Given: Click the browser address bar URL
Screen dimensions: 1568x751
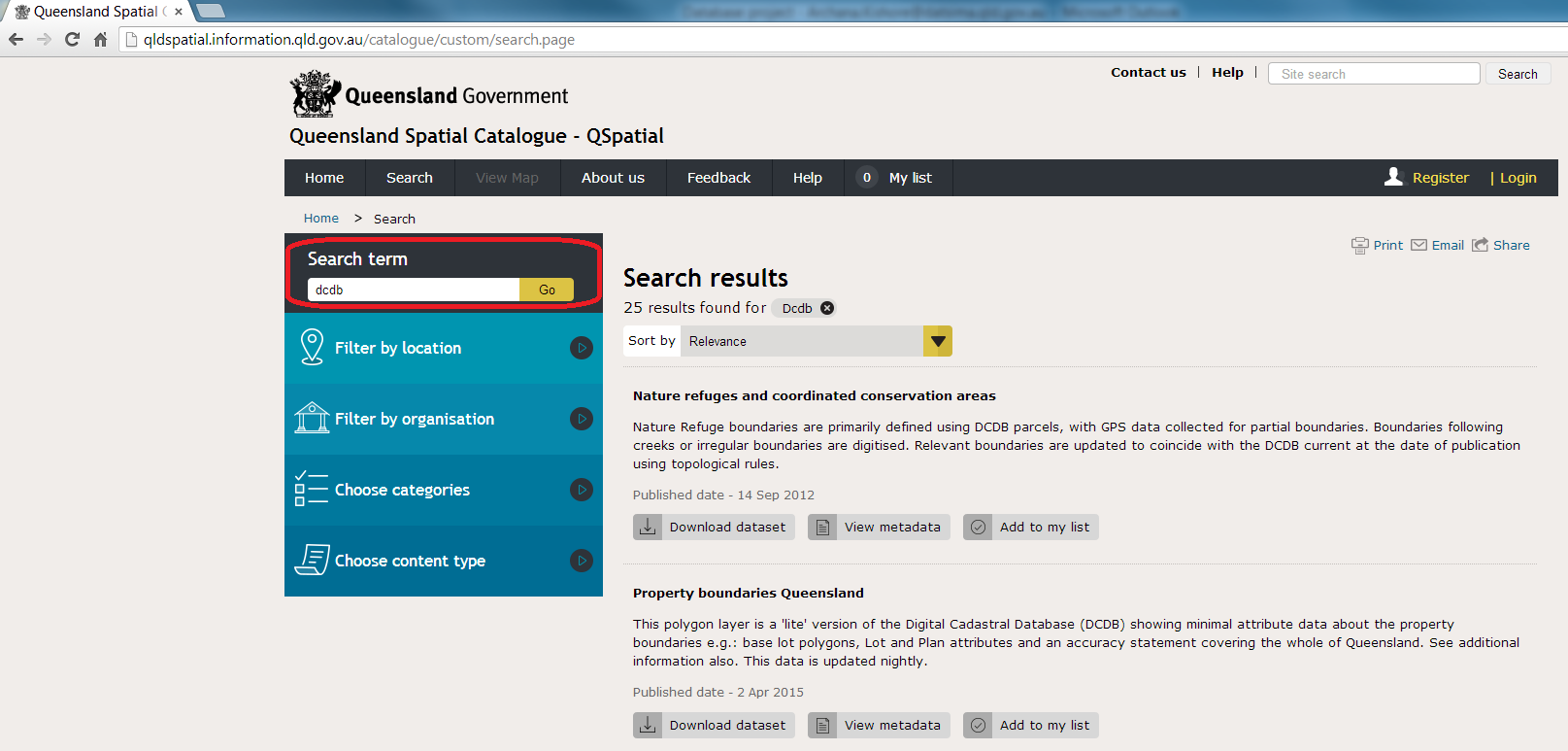Looking at the screenshot, I should coord(359,40).
